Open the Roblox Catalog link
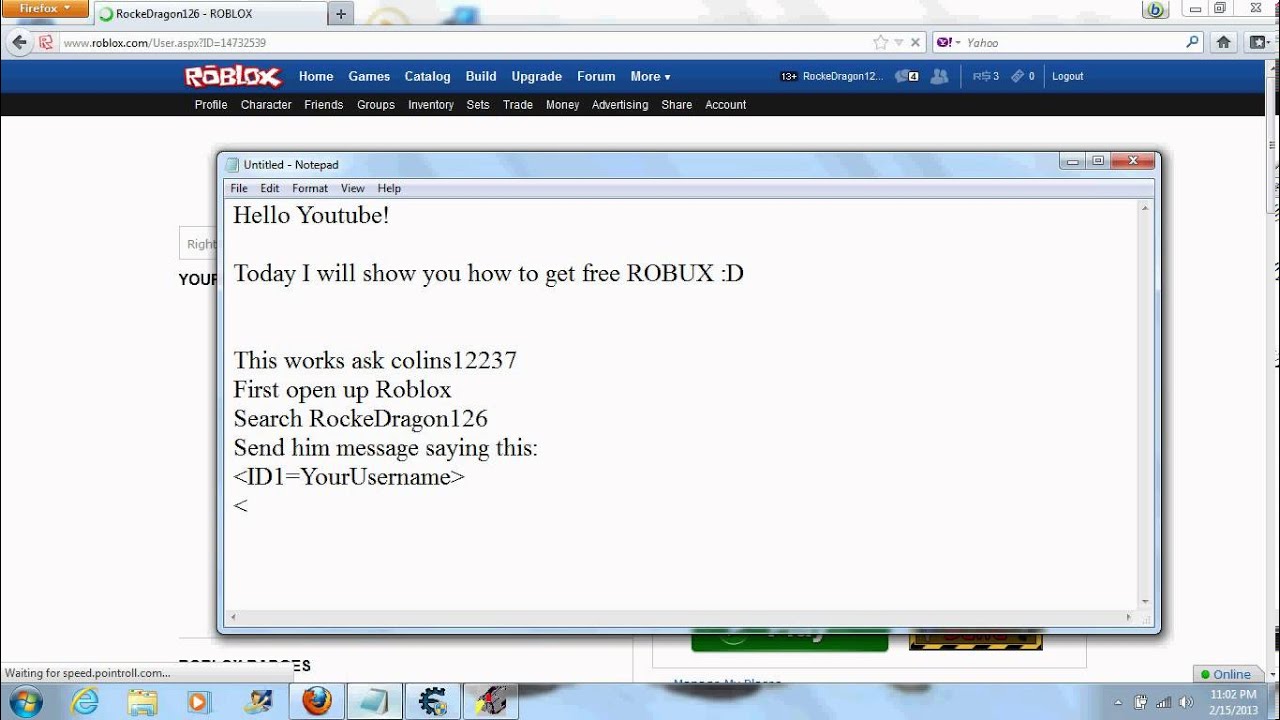1280x720 pixels. click(x=427, y=77)
